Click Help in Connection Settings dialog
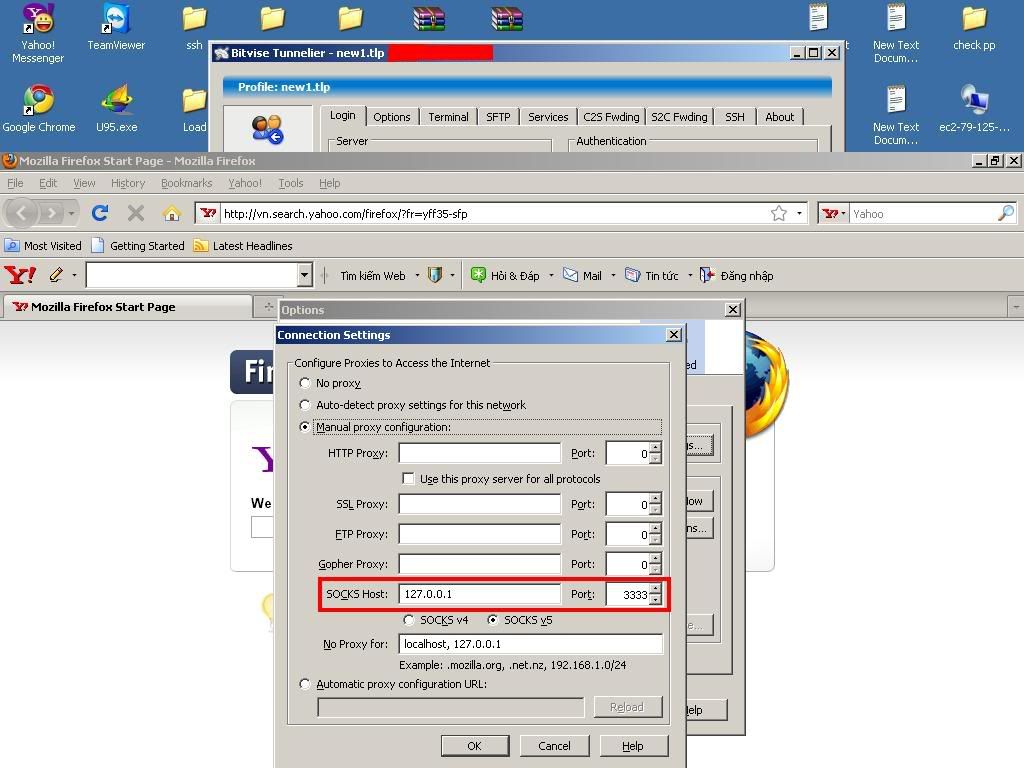The image size is (1024, 768). point(633,746)
